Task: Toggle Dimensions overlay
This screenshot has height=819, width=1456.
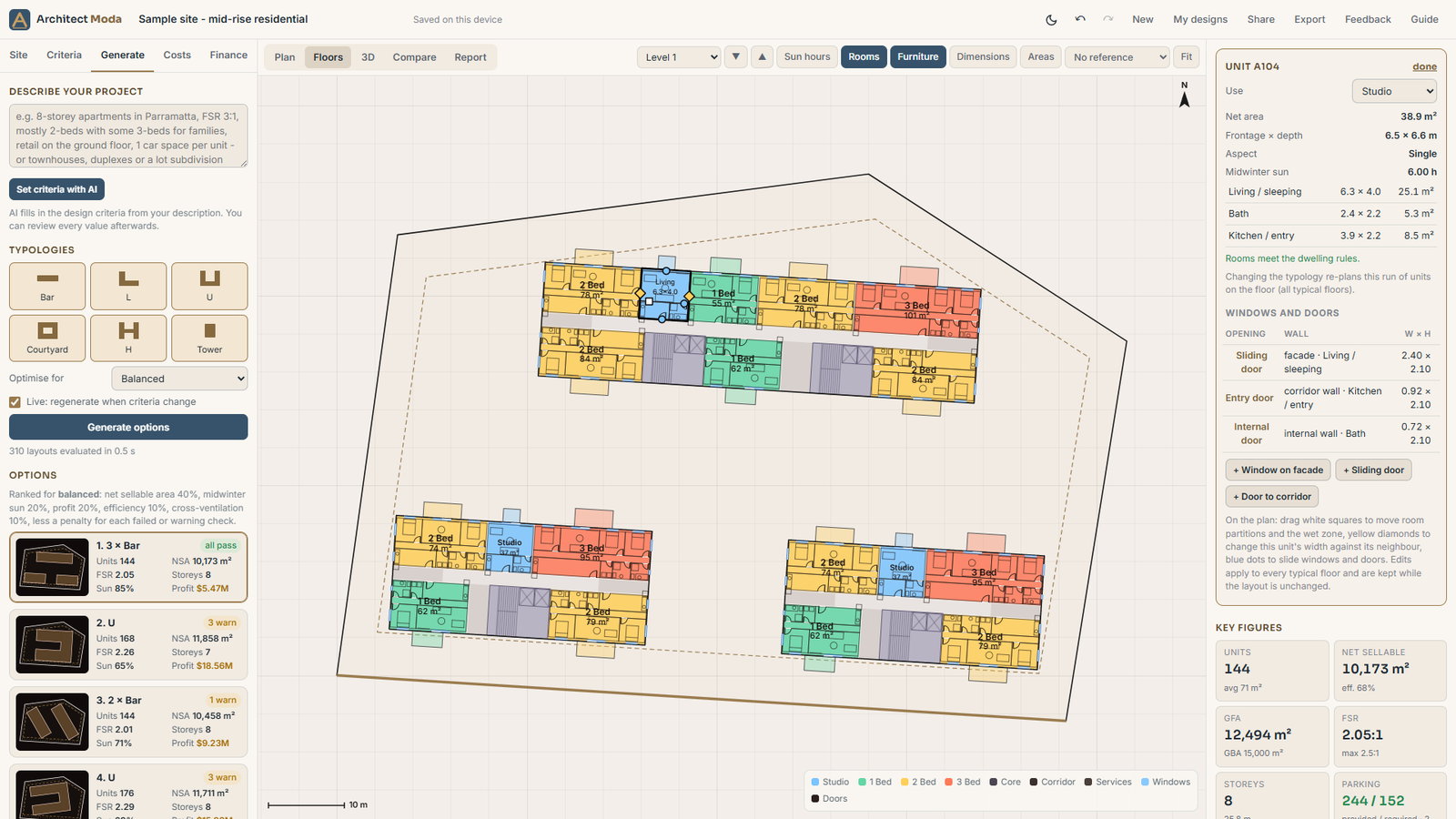Action: pyautogui.click(x=983, y=56)
